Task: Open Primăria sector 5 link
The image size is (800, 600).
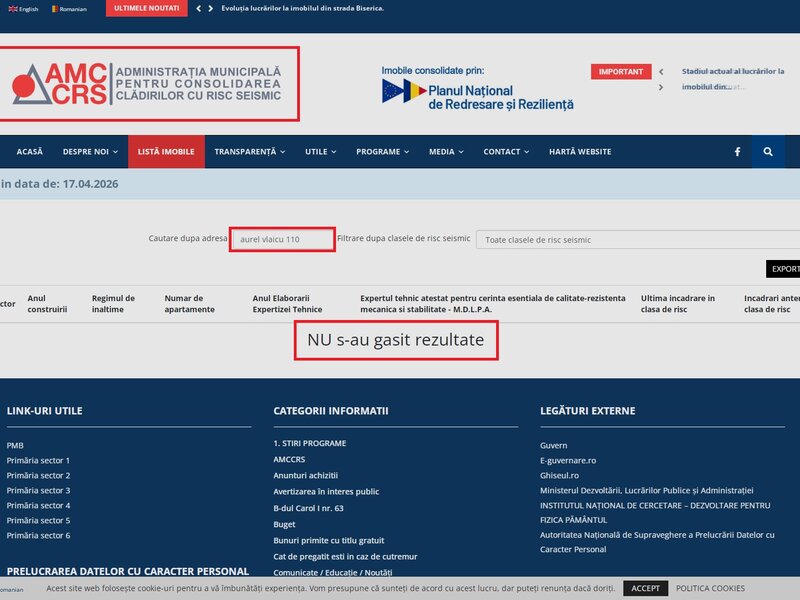Action: 38,520
